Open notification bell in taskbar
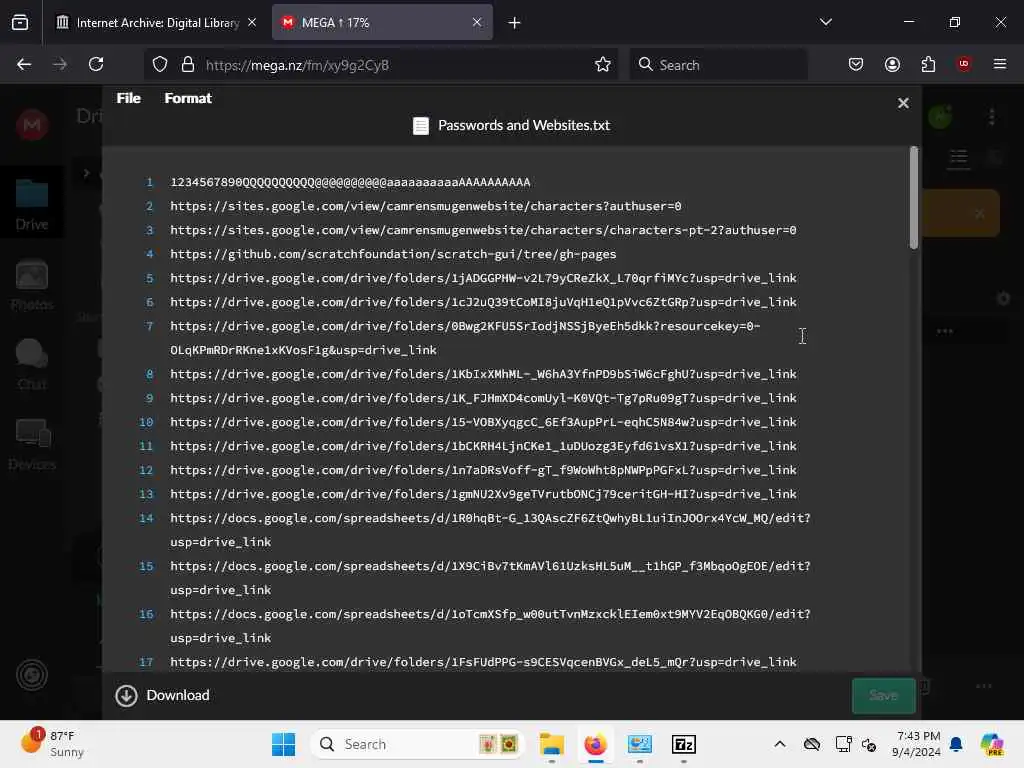Viewport: 1024px width, 768px height. click(956, 744)
